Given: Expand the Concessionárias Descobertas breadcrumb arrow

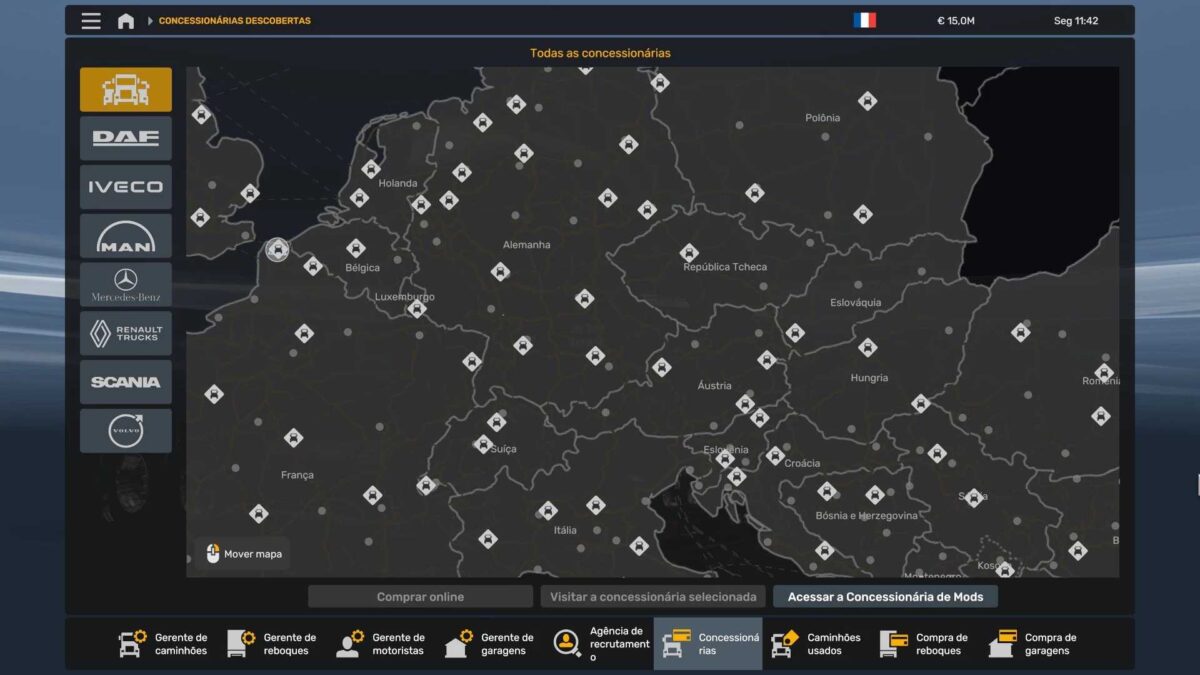Looking at the screenshot, I should click(x=150, y=21).
